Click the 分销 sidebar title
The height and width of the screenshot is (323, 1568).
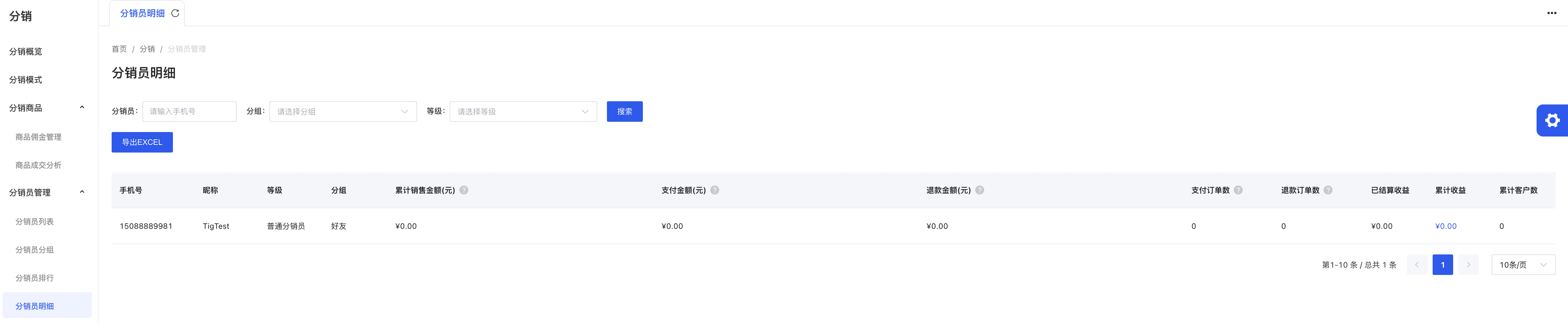[21, 16]
